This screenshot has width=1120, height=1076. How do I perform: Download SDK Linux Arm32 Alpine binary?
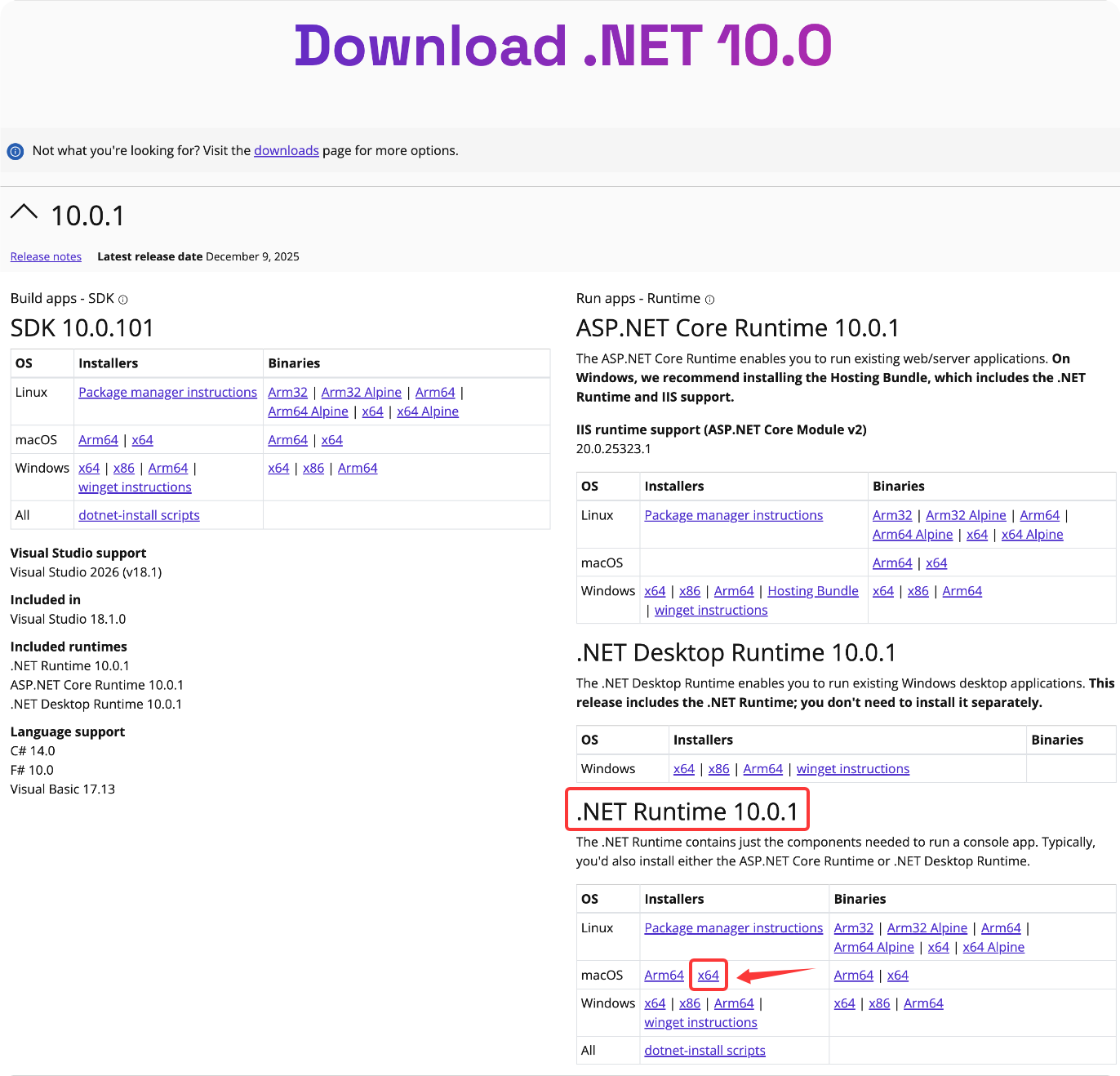[x=362, y=393]
